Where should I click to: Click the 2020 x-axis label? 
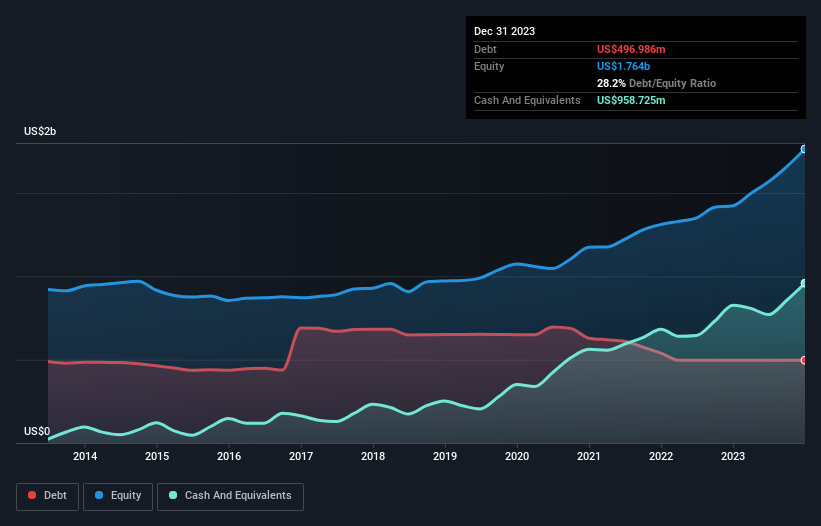517,456
